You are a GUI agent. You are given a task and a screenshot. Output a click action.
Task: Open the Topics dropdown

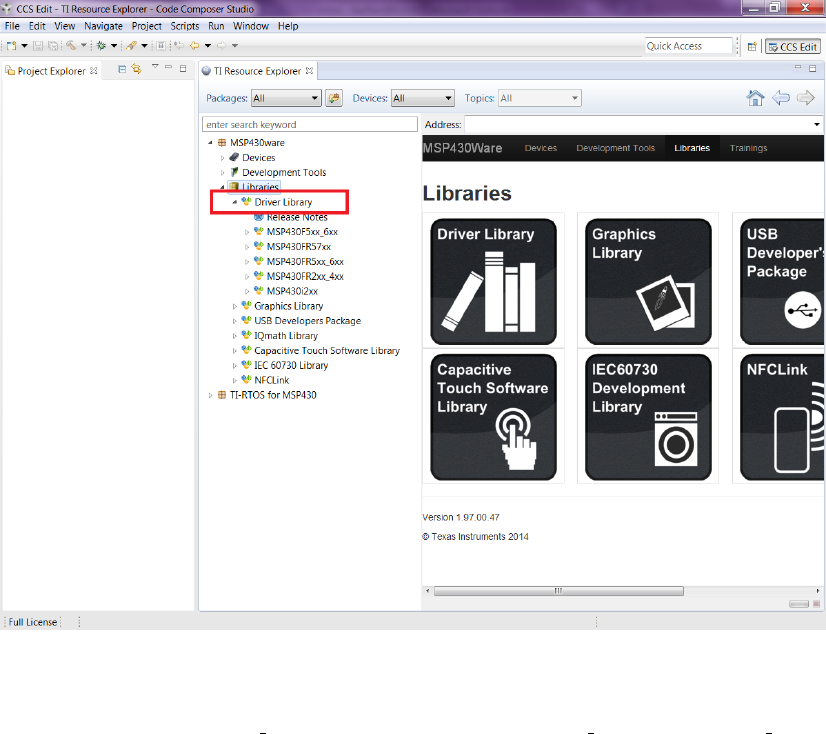pos(540,98)
